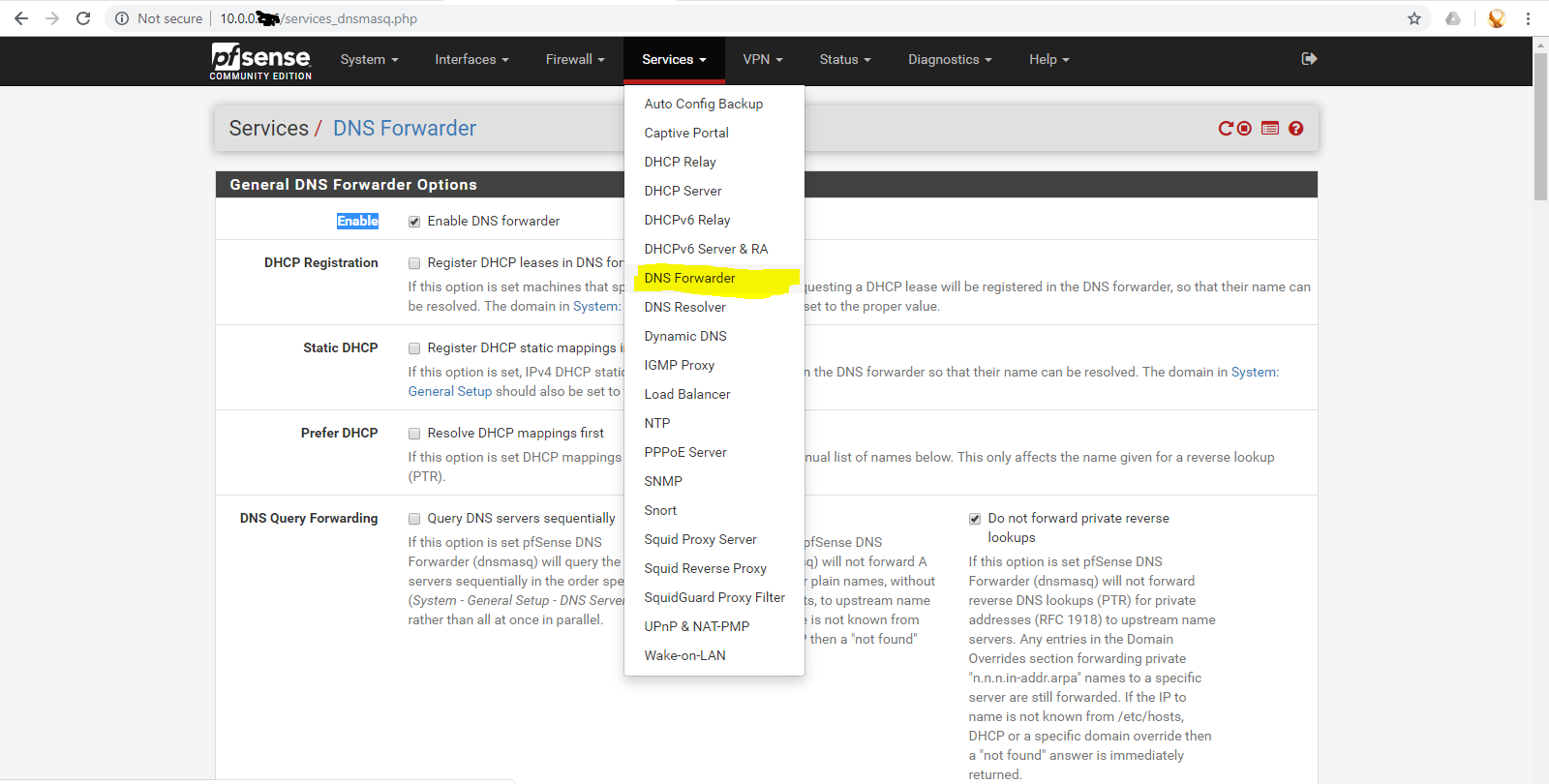View site info for Not secure
This screenshot has width=1549, height=784.
point(159,18)
